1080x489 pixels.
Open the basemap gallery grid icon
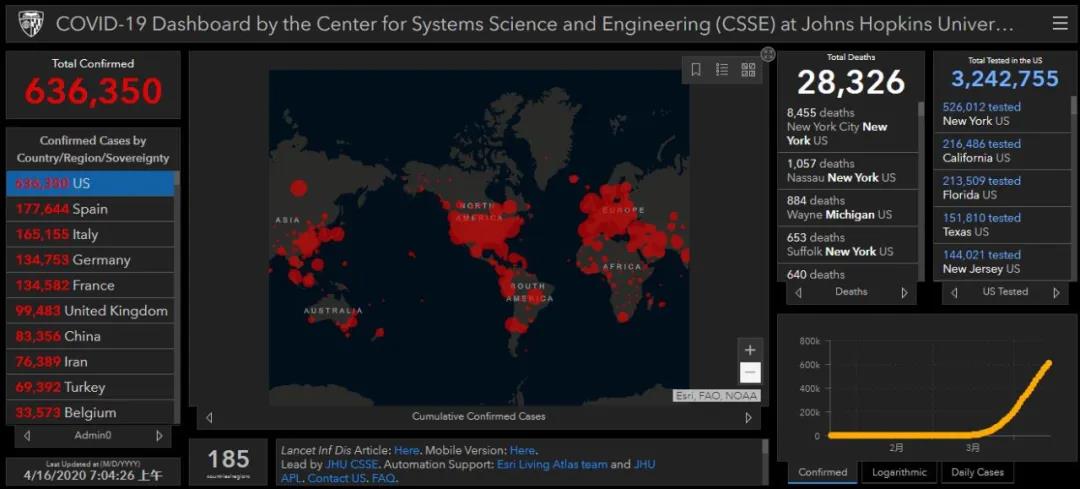748,70
